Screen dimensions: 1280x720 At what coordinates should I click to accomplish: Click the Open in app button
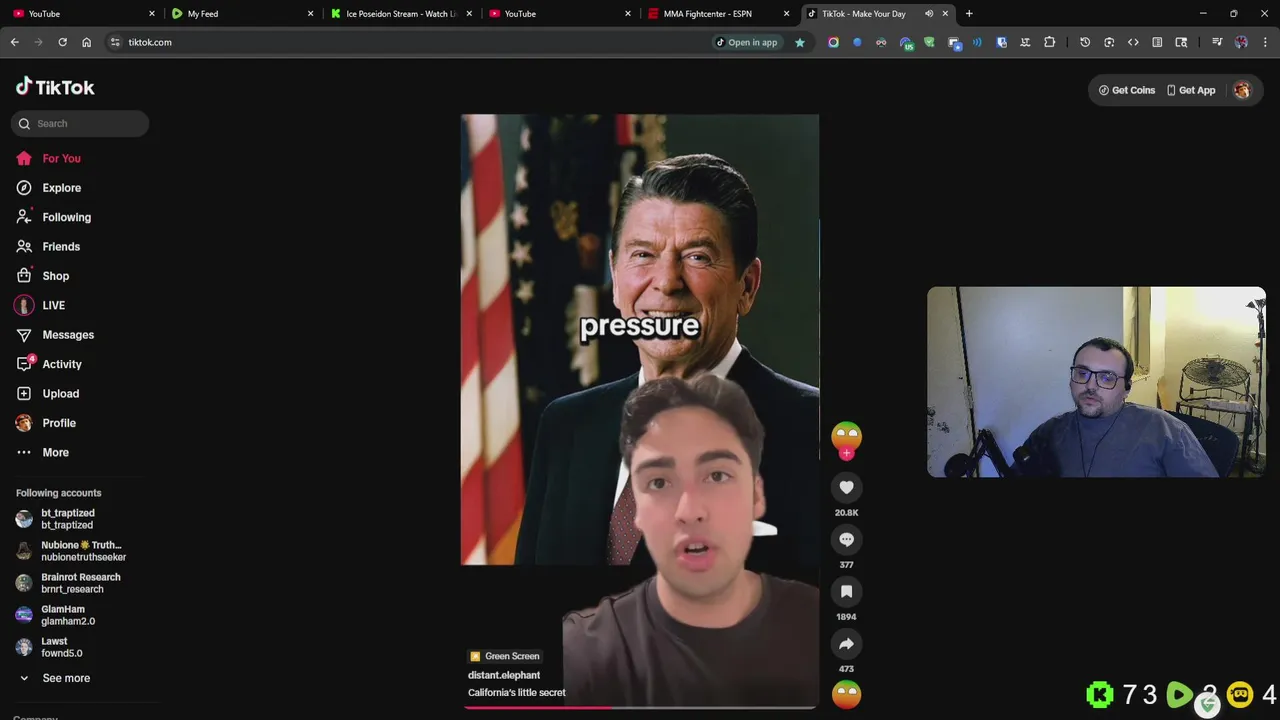click(746, 42)
